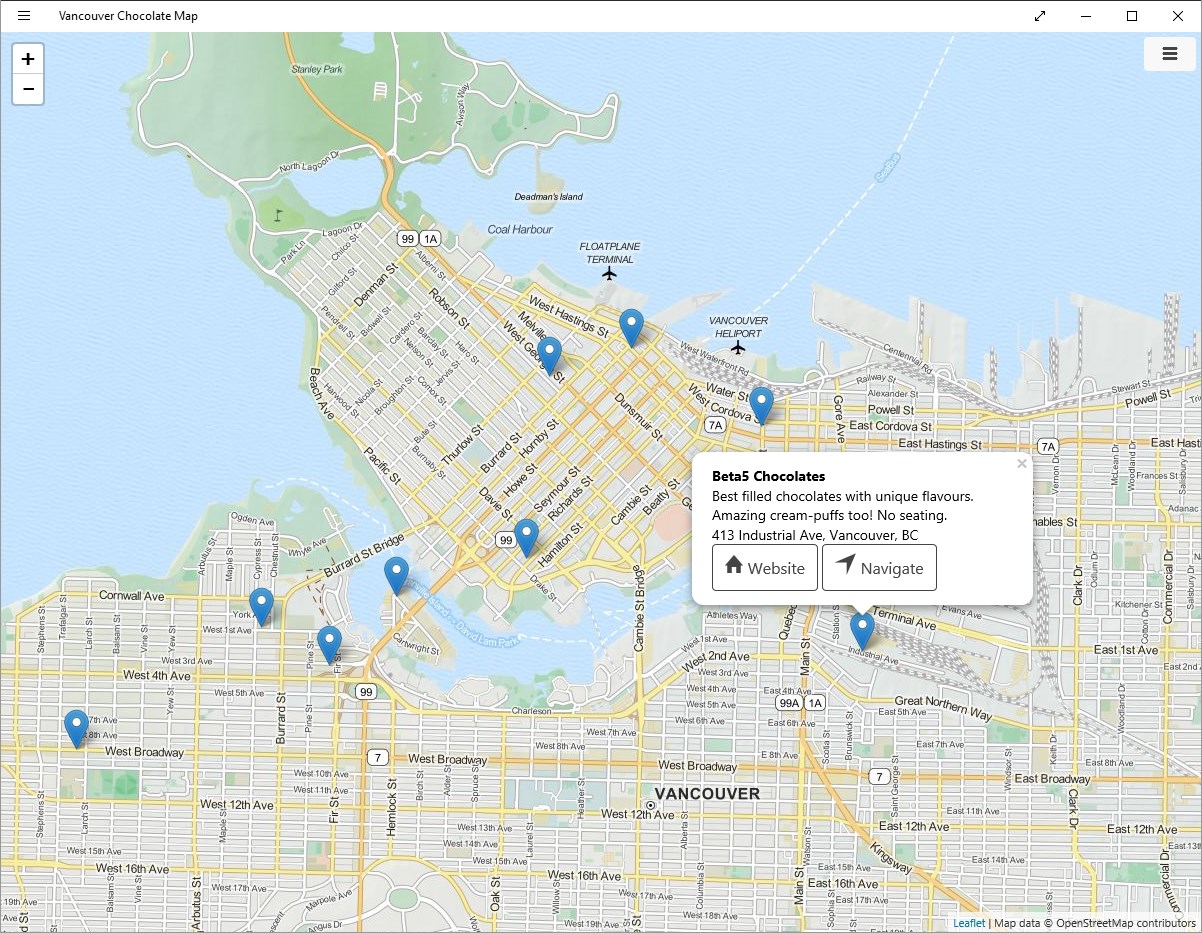Maximize the application window

[x=1132, y=16]
